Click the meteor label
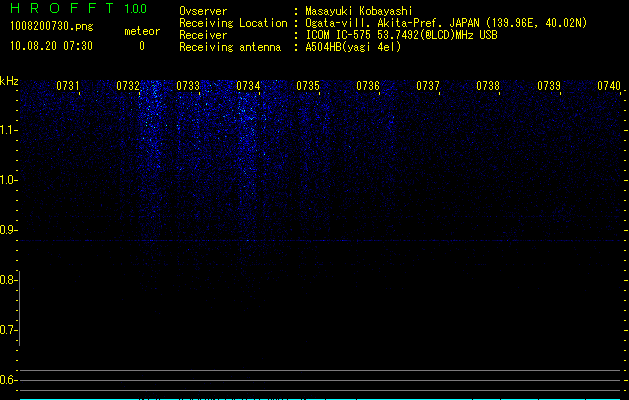 142,31
